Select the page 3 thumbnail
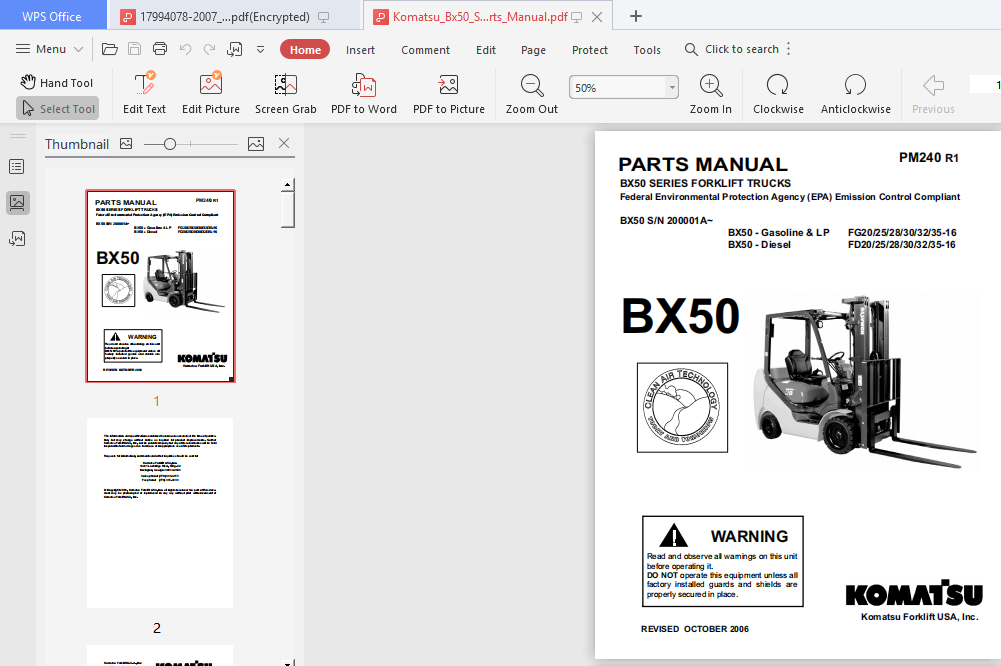Viewport: 1001px width, 666px height. point(160,655)
